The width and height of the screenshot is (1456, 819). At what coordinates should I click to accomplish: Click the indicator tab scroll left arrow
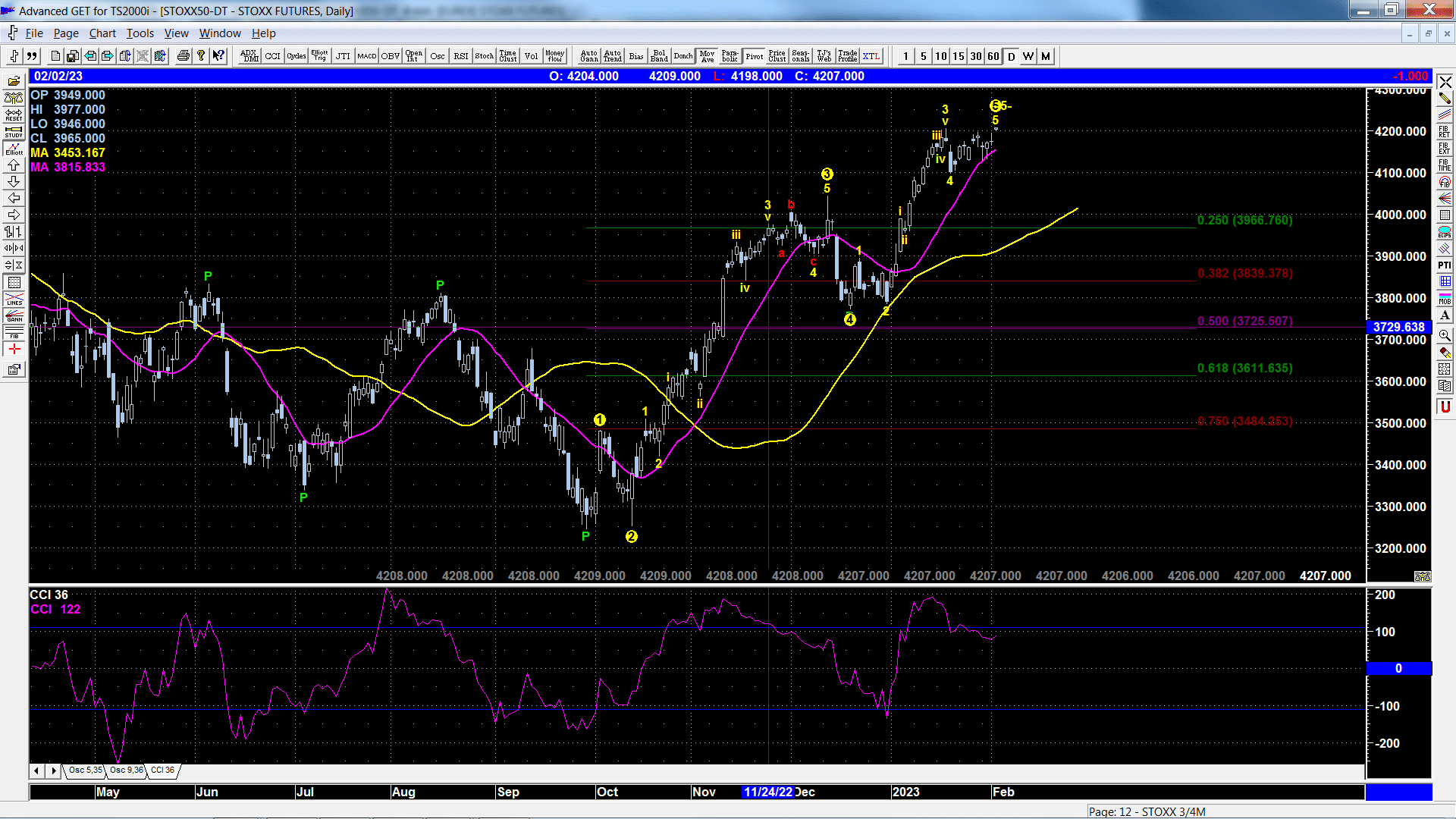point(36,770)
